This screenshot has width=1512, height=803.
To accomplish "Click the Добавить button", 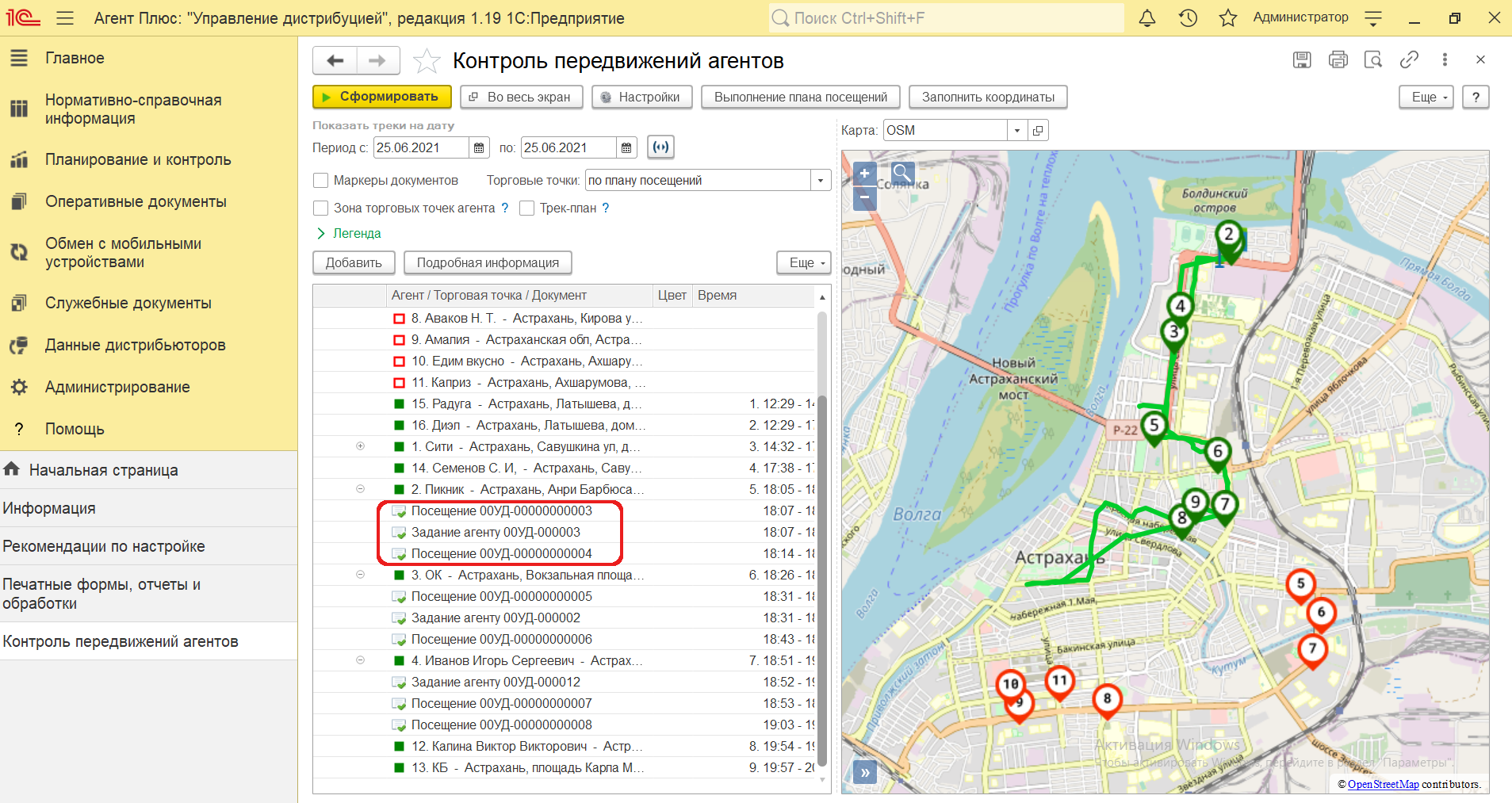I will 354,262.
